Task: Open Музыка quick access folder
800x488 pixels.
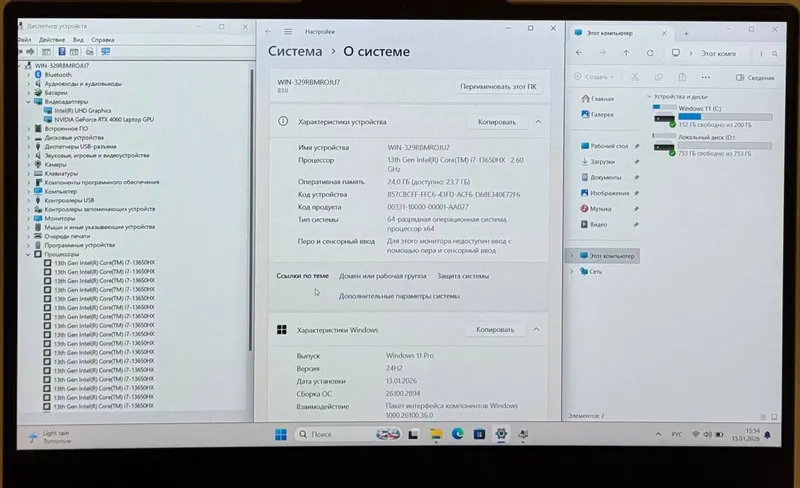Action: [596, 209]
